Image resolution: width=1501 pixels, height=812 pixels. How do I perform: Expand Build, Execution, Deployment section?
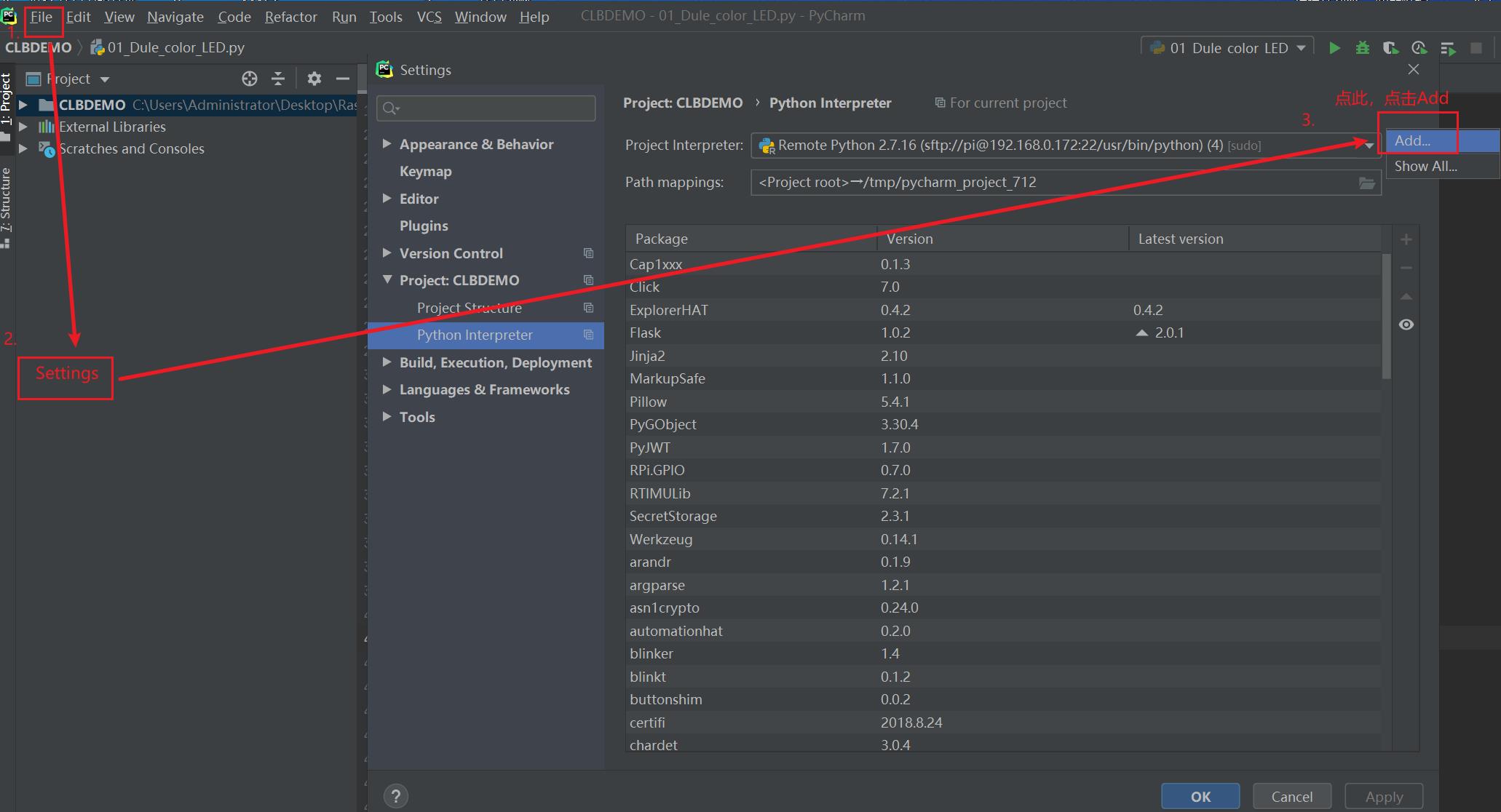tap(387, 362)
